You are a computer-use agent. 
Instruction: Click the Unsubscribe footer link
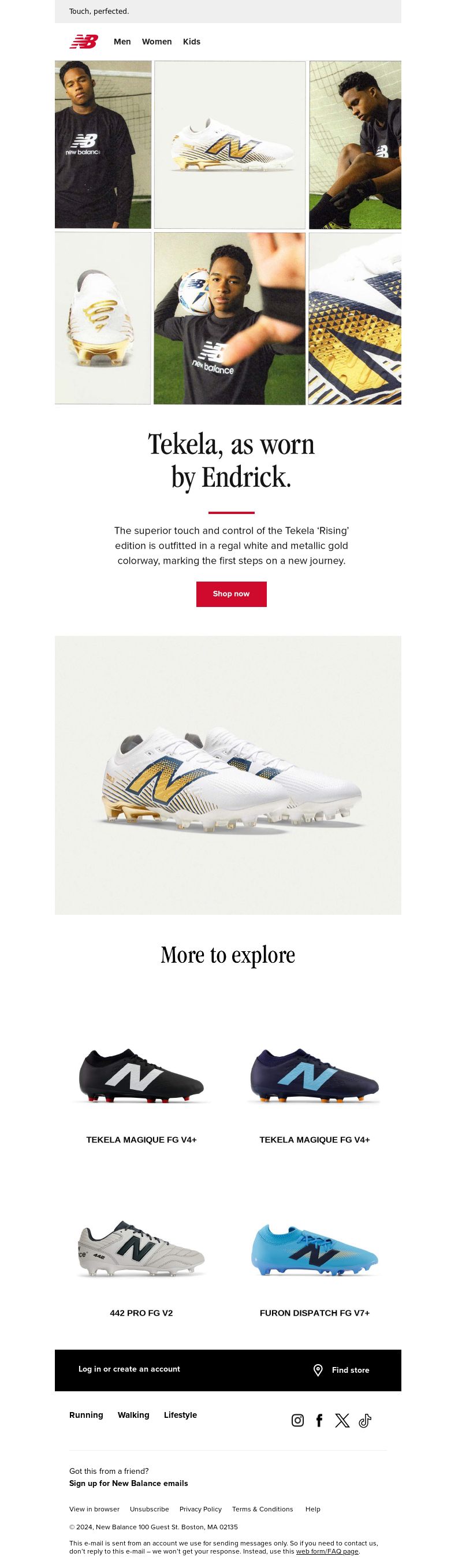click(x=149, y=1509)
